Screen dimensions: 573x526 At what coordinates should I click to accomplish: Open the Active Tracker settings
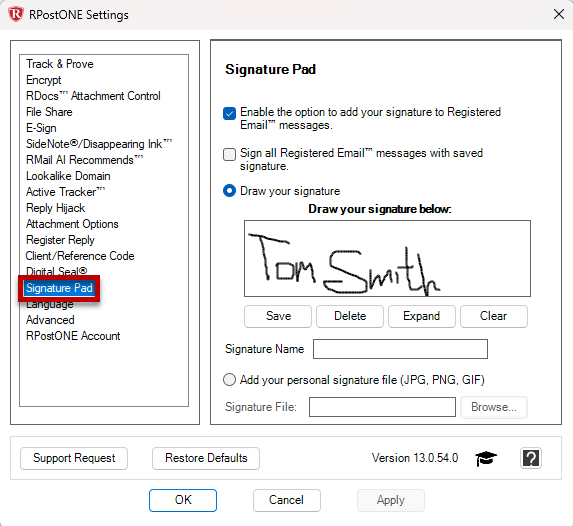pos(65,192)
